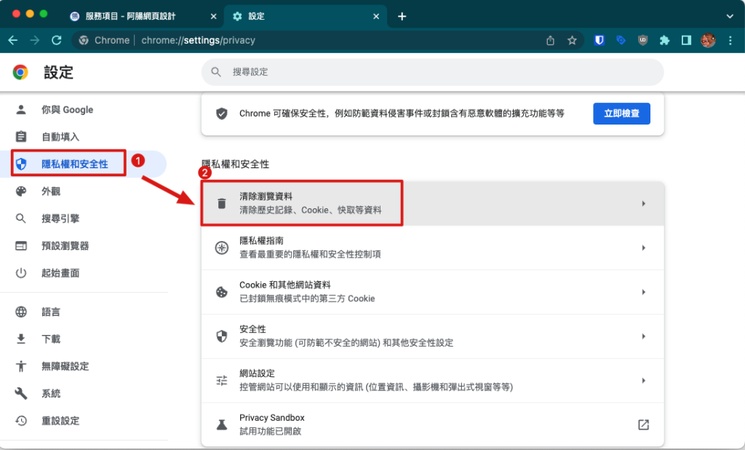Open a new tab with plus button
Viewport: 745px width, 450px height.
pos(402,16)
